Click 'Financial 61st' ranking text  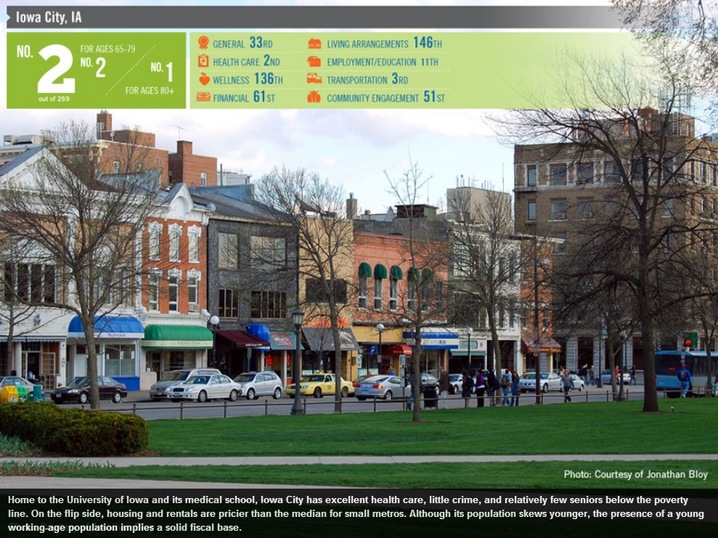pos(244,97)
